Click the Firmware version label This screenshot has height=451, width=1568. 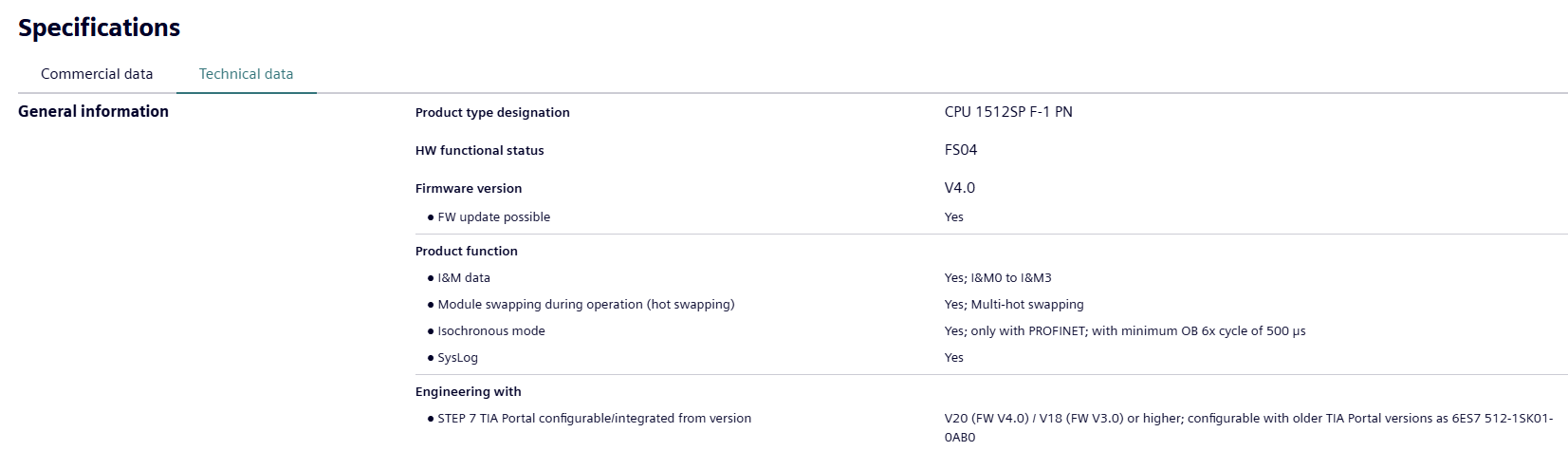click(x=469, y=188)
